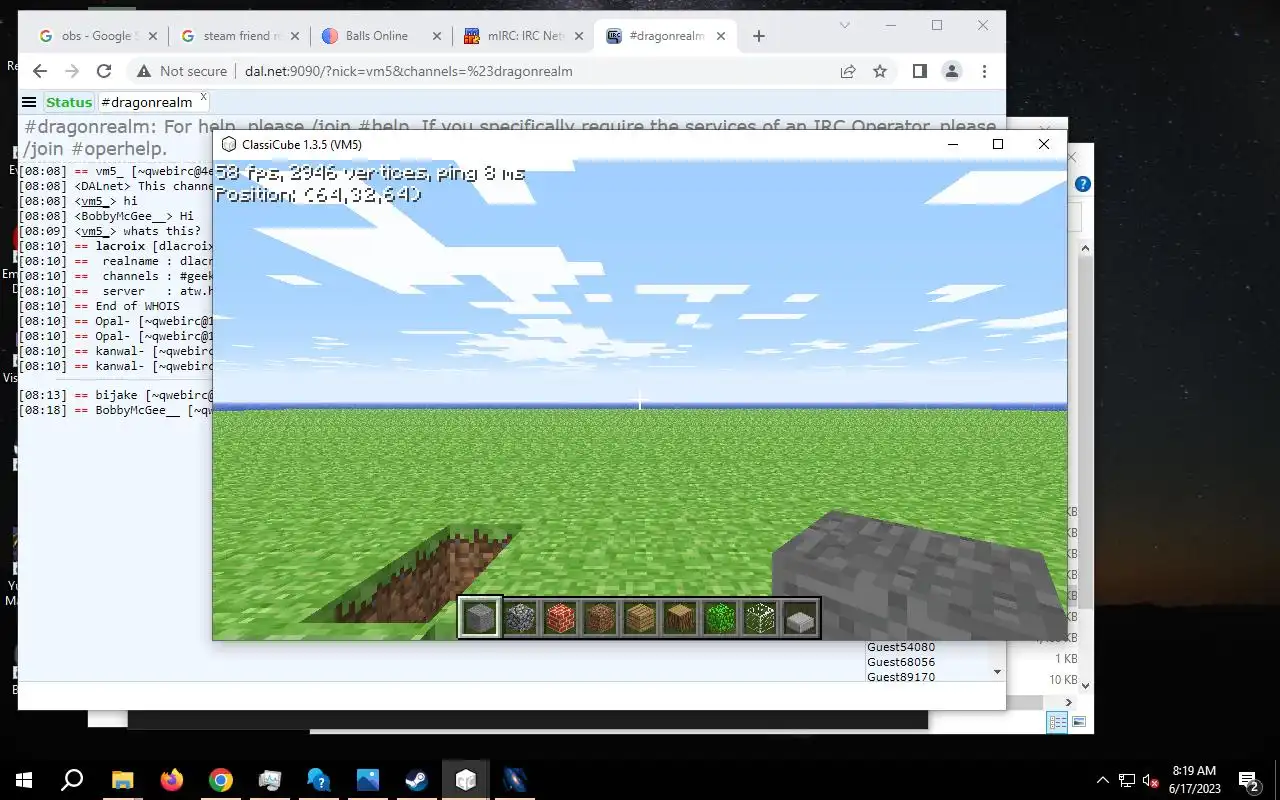Open Chrome three-dot menu
Image resolution: width=1280 pixels, height=800 pixels.
point(984,71)
